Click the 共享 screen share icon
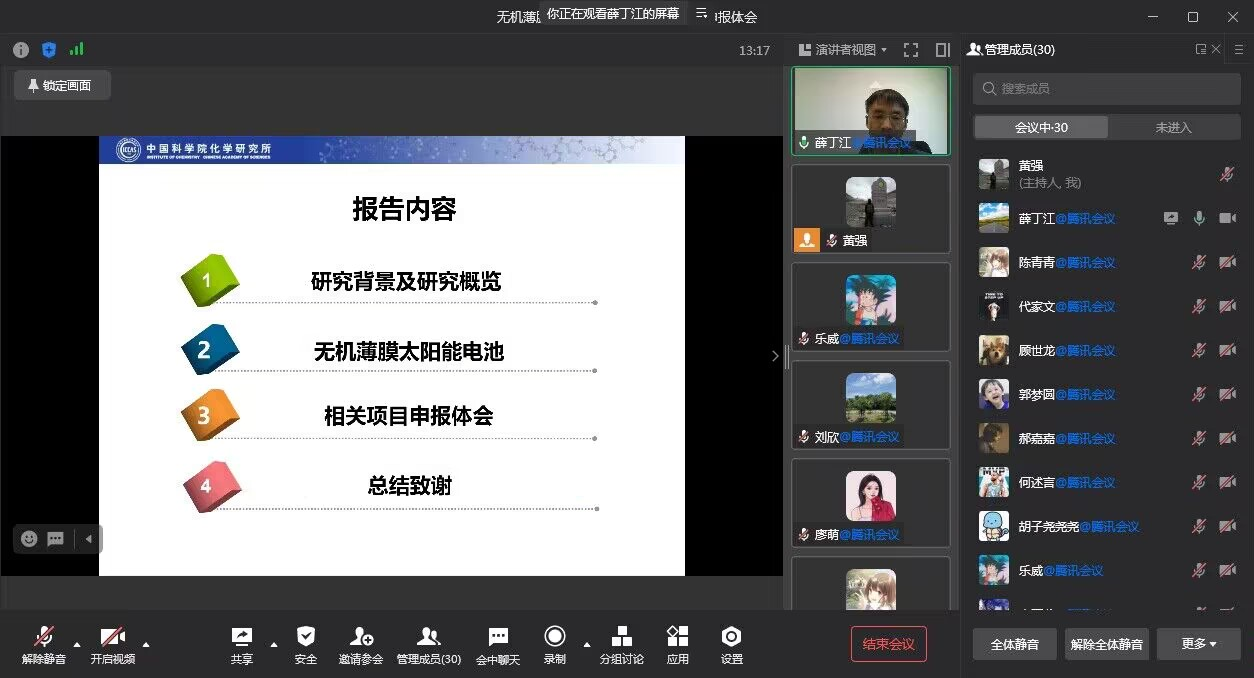This screenshot has width=1254, height=678. [242, 637]
